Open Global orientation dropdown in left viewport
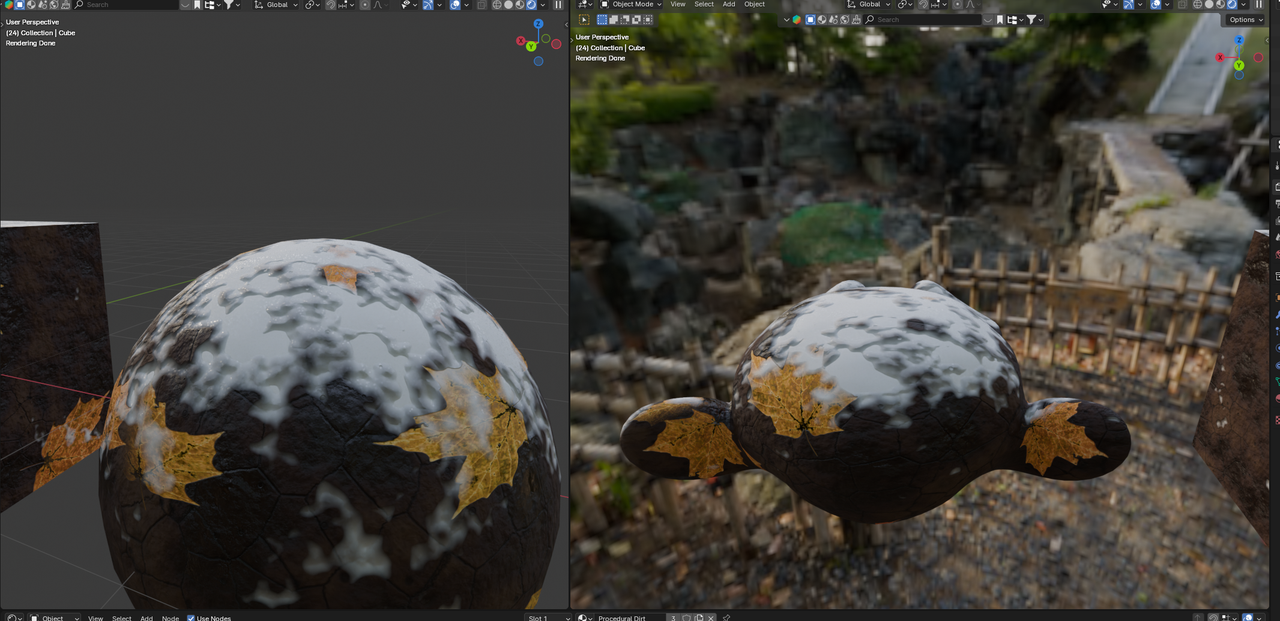Image resolution: width=1280 pixels, height=621 pixels. [x=276, y=5]
